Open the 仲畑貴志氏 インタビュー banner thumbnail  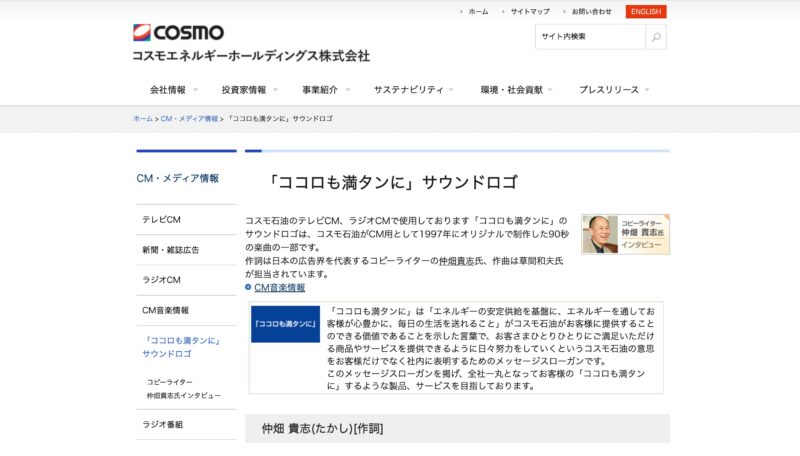626,235
